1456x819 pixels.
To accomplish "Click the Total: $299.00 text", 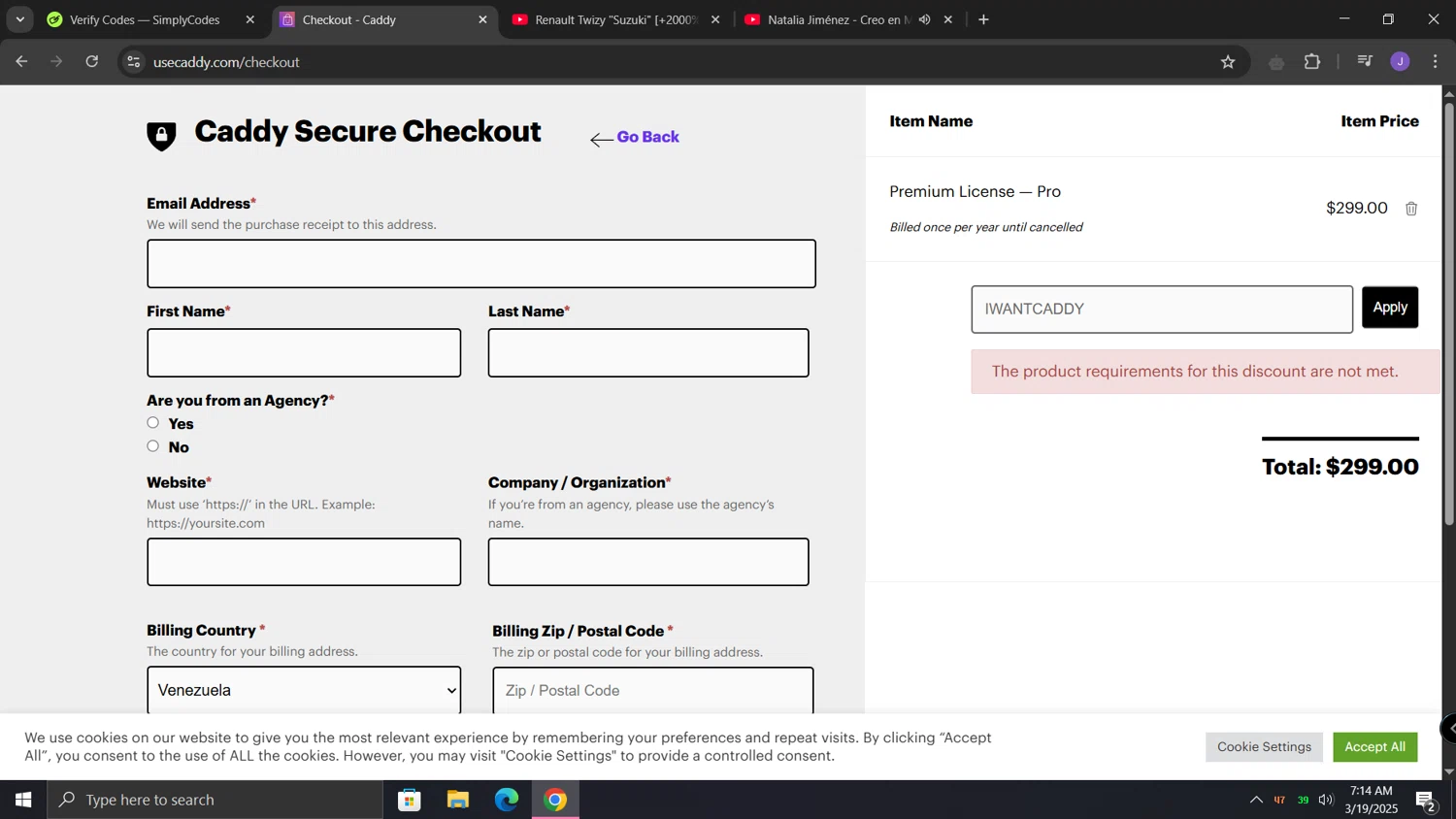I will (1340, 467).
